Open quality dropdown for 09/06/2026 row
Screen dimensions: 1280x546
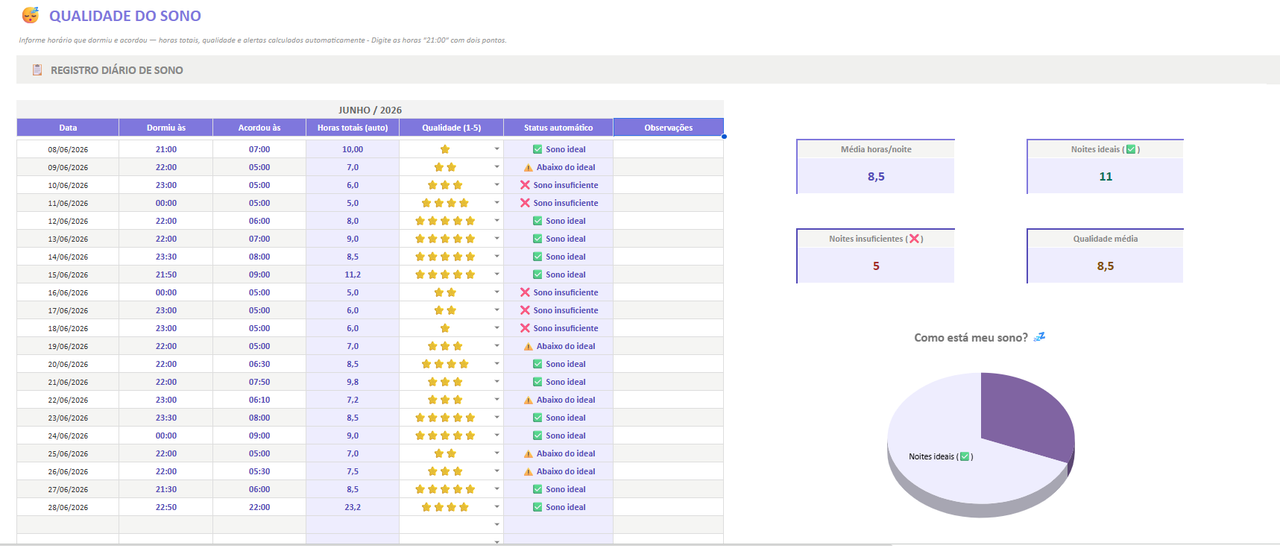coord(496,167)
